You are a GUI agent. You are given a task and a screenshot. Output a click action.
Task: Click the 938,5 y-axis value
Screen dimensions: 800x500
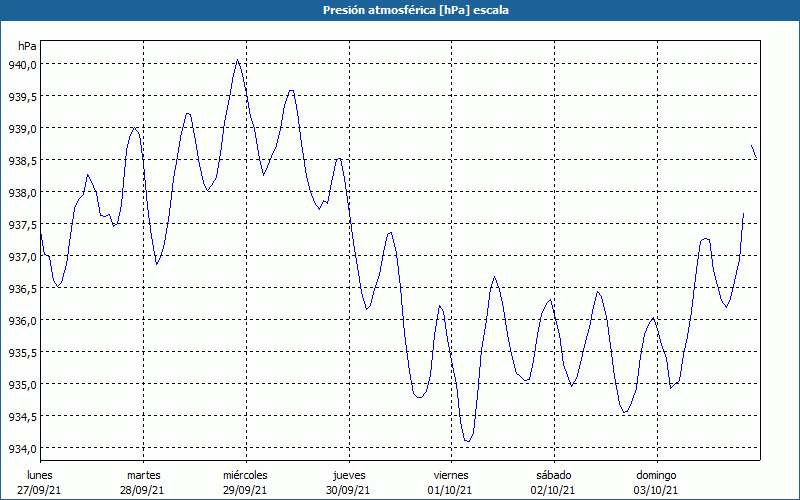[22, 161]
